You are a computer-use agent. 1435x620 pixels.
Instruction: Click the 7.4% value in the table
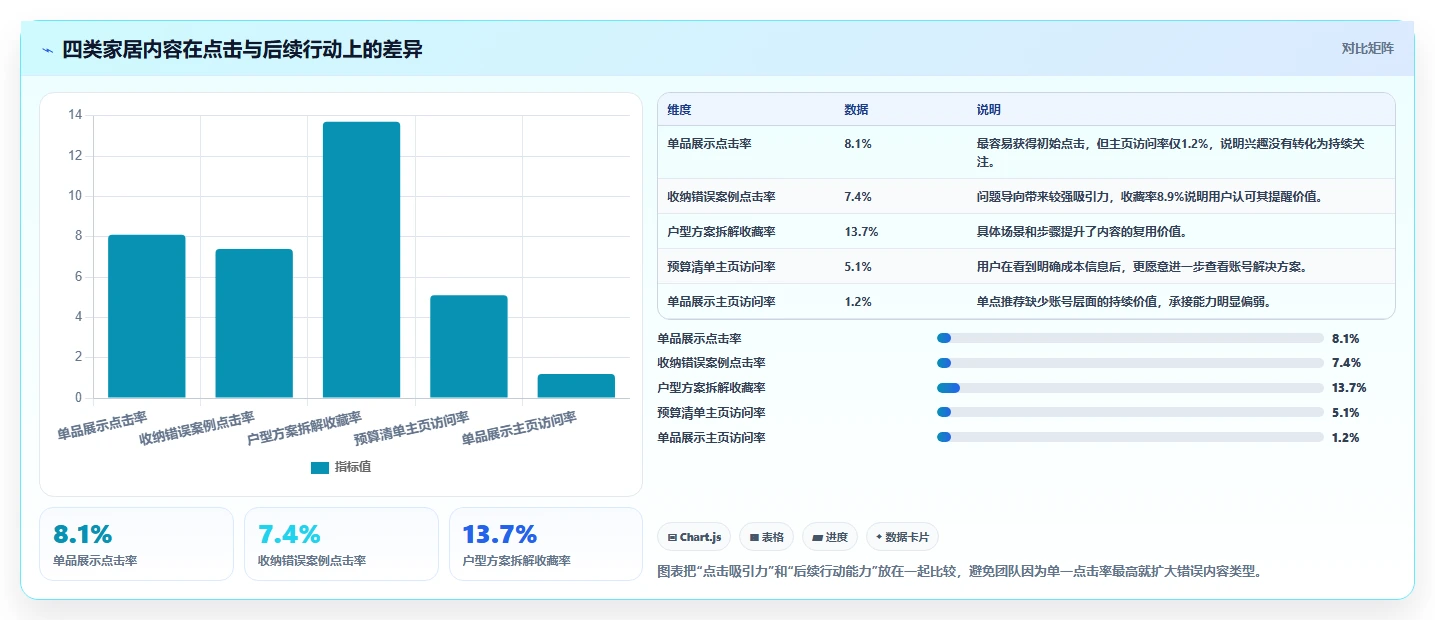tap(858, 197)
